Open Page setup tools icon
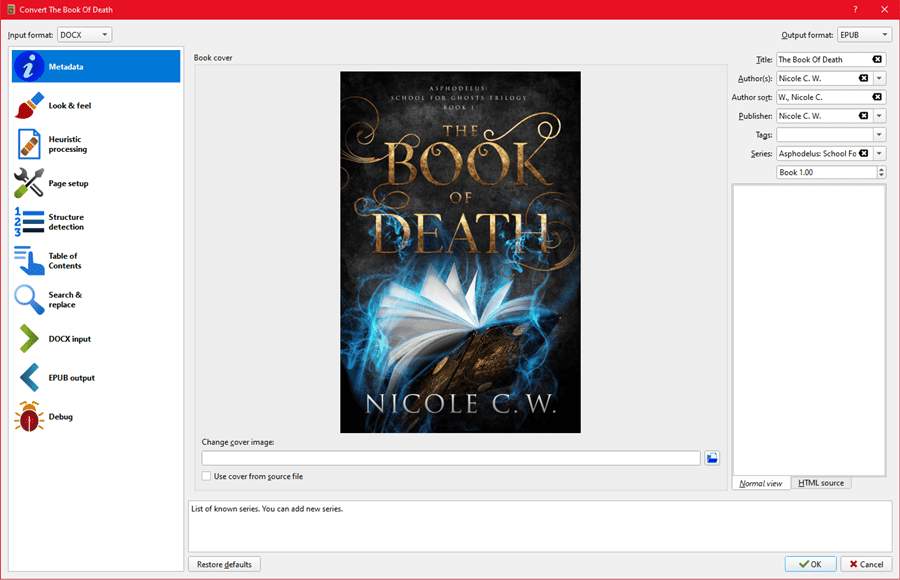This screenshot has height=580, width=900. click(29, 183)
